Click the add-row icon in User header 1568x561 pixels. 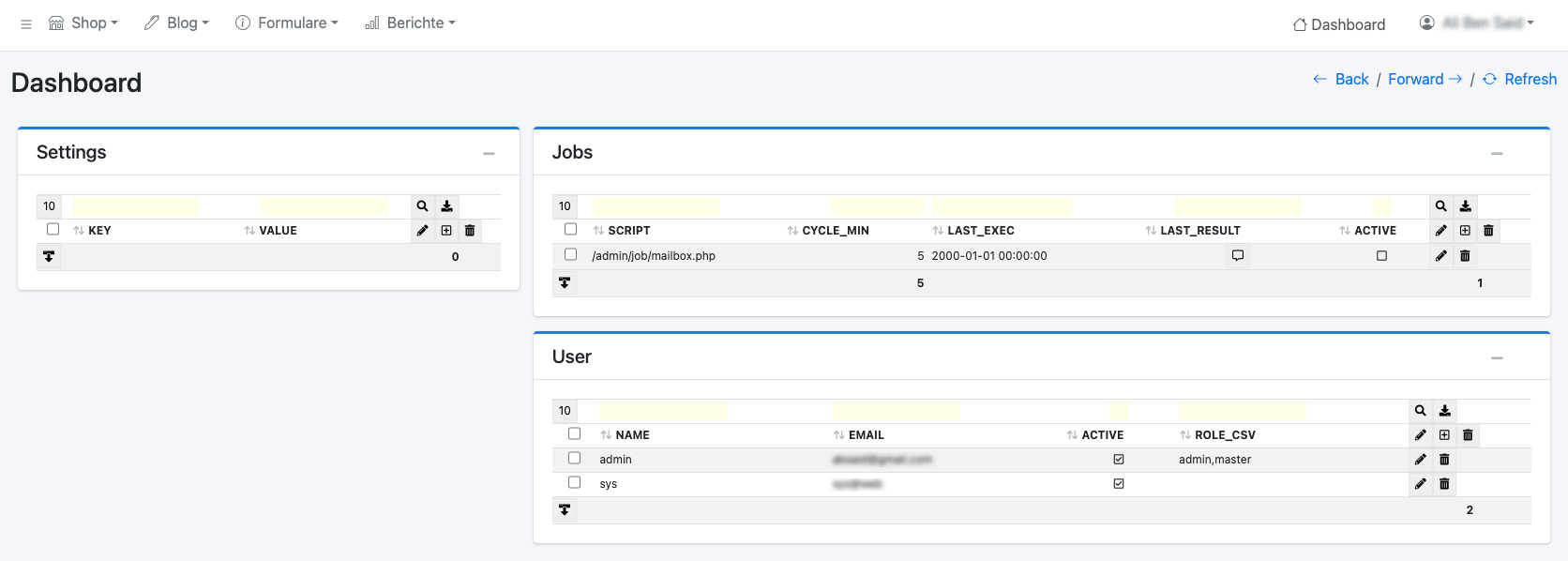[1444, 435]
